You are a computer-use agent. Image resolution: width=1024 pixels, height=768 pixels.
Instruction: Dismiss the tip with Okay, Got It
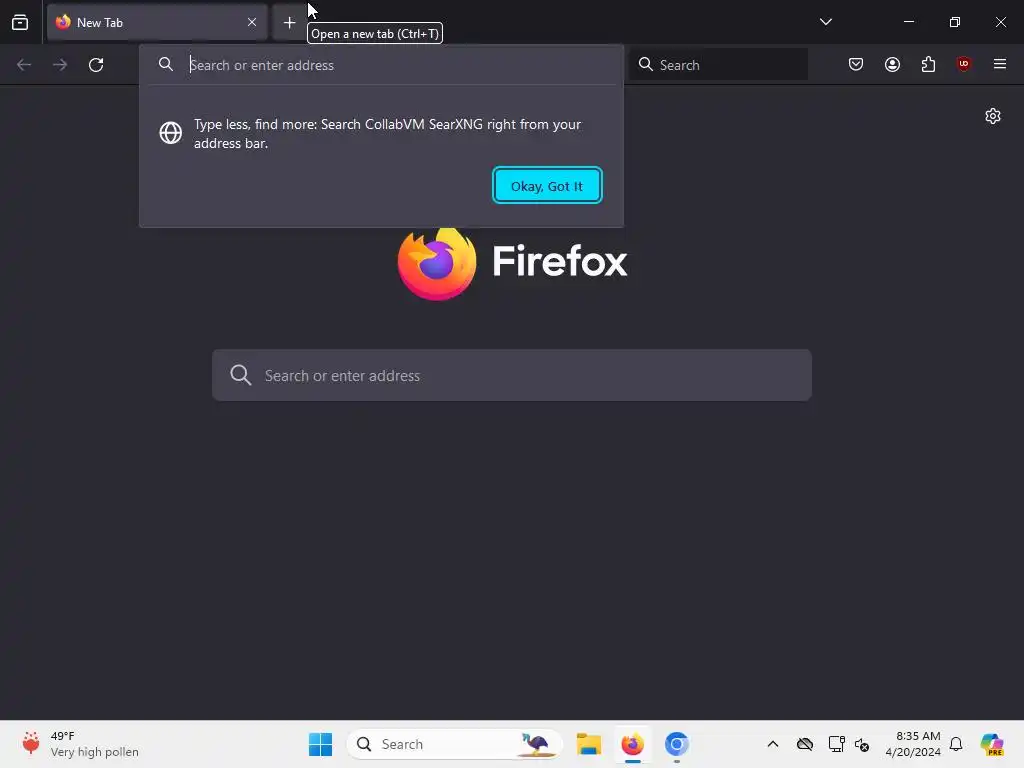click(x=547, y=186)
